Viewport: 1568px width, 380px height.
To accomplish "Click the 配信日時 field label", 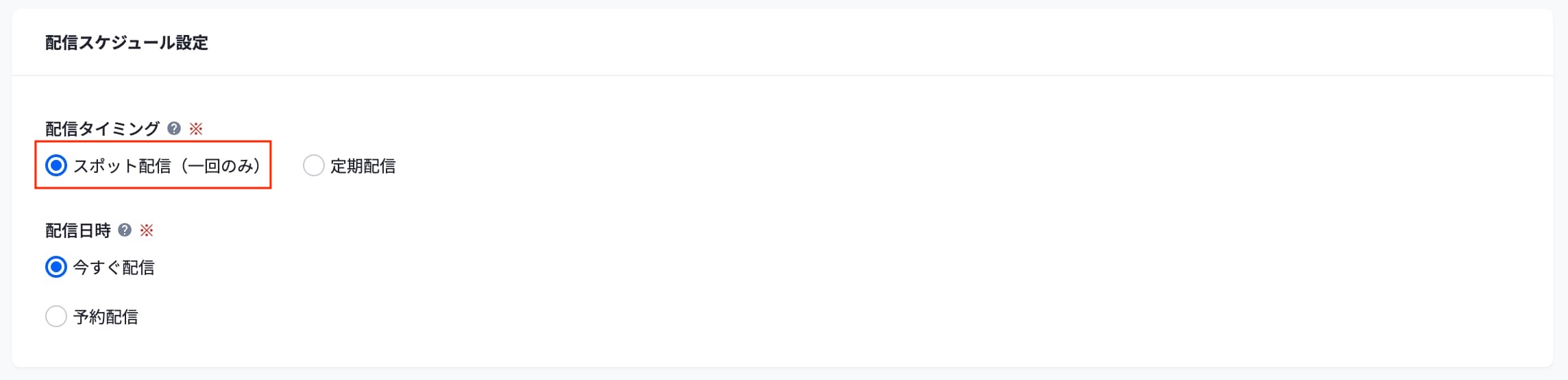I will (78, 230).
